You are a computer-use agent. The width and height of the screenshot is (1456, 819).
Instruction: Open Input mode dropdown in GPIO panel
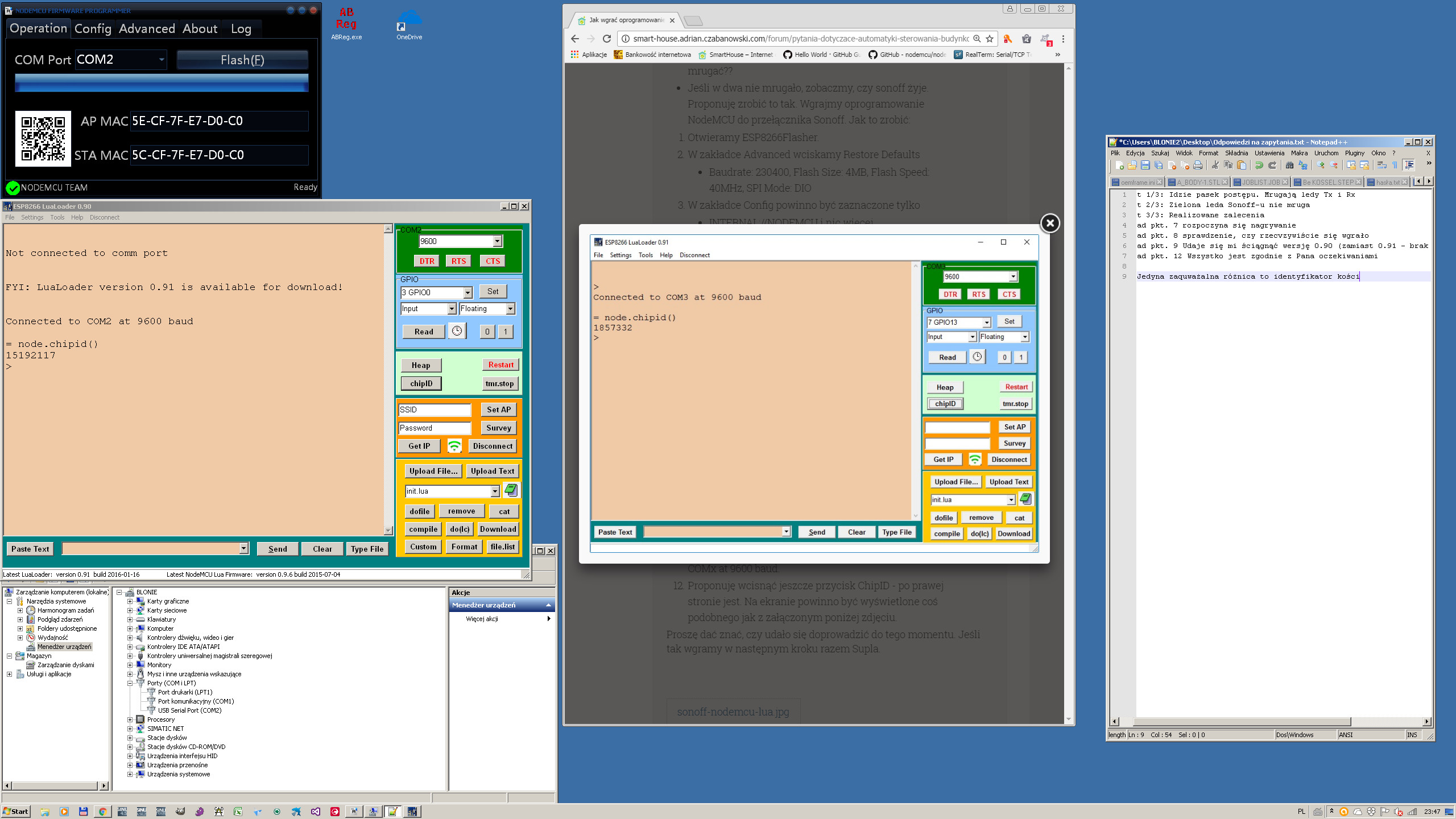[452, 308]
